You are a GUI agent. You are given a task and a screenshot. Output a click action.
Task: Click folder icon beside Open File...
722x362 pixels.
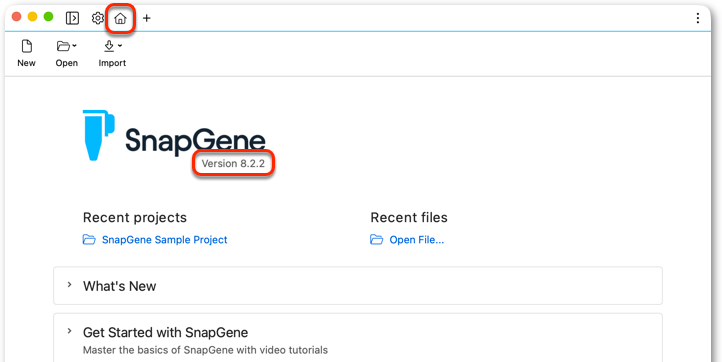pos(377,239)
